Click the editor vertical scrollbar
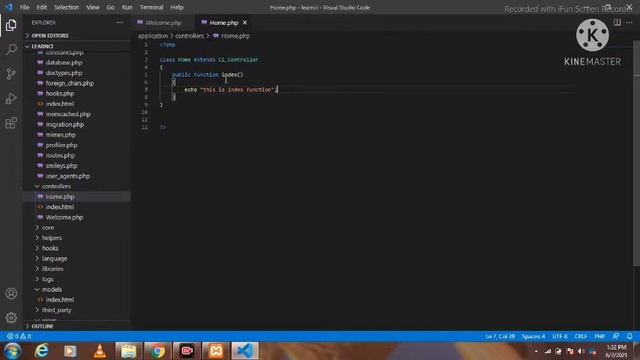640x360 pixels. coord(636,153)
